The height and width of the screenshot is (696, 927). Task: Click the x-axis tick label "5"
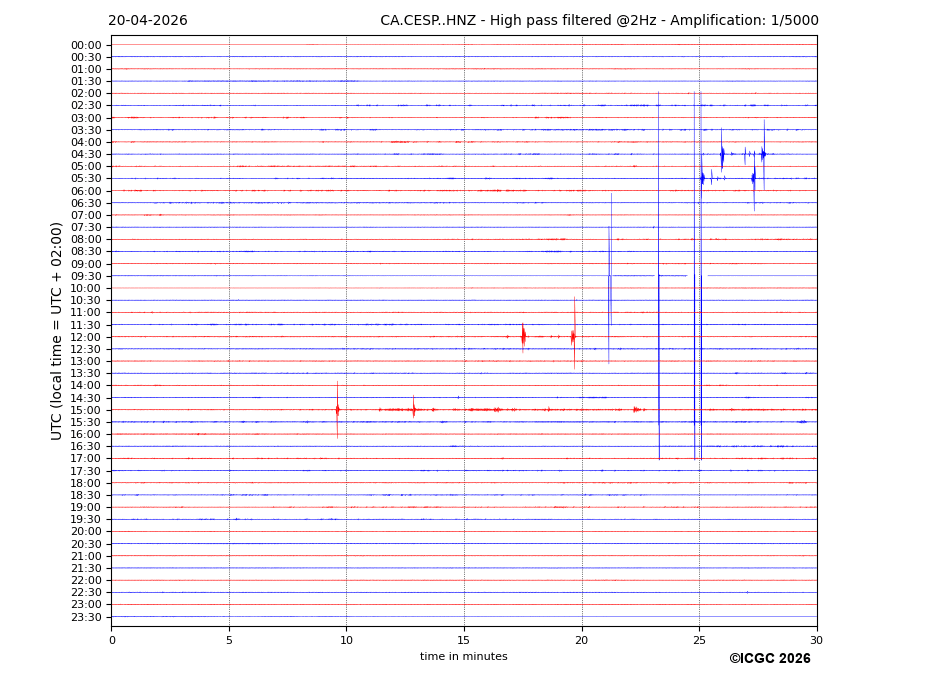click(229, 640)
